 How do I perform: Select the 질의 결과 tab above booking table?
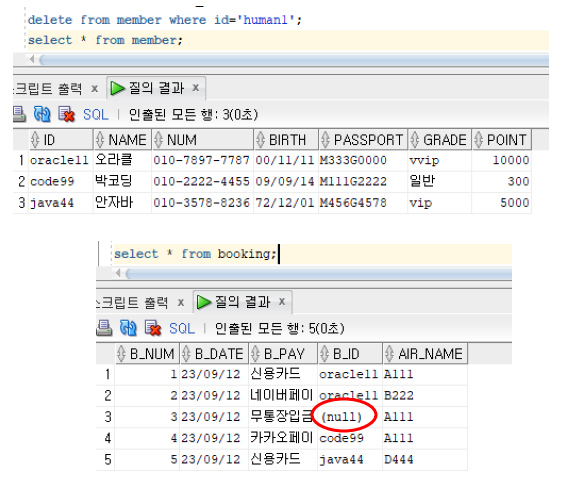pyautogui.click(x=242, y=302)
